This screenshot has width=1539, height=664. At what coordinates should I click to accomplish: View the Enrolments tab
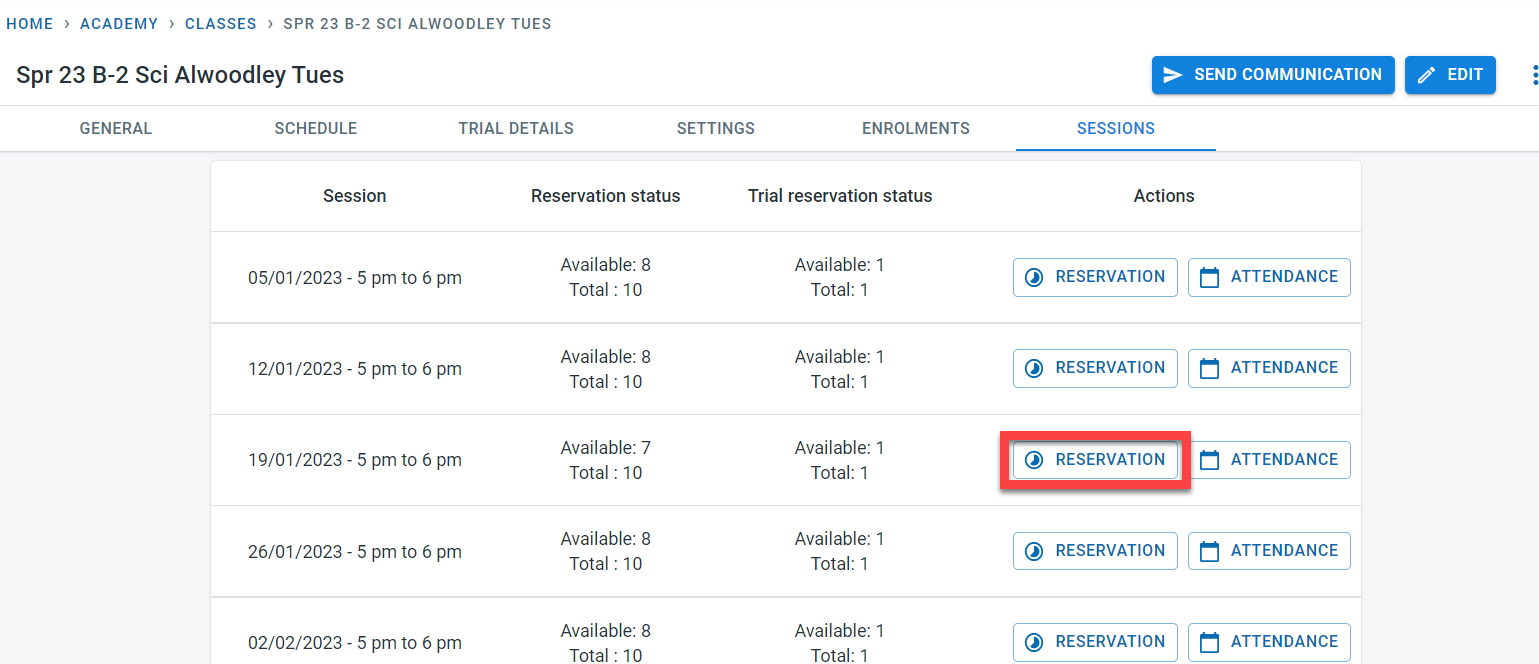[916, 129]
